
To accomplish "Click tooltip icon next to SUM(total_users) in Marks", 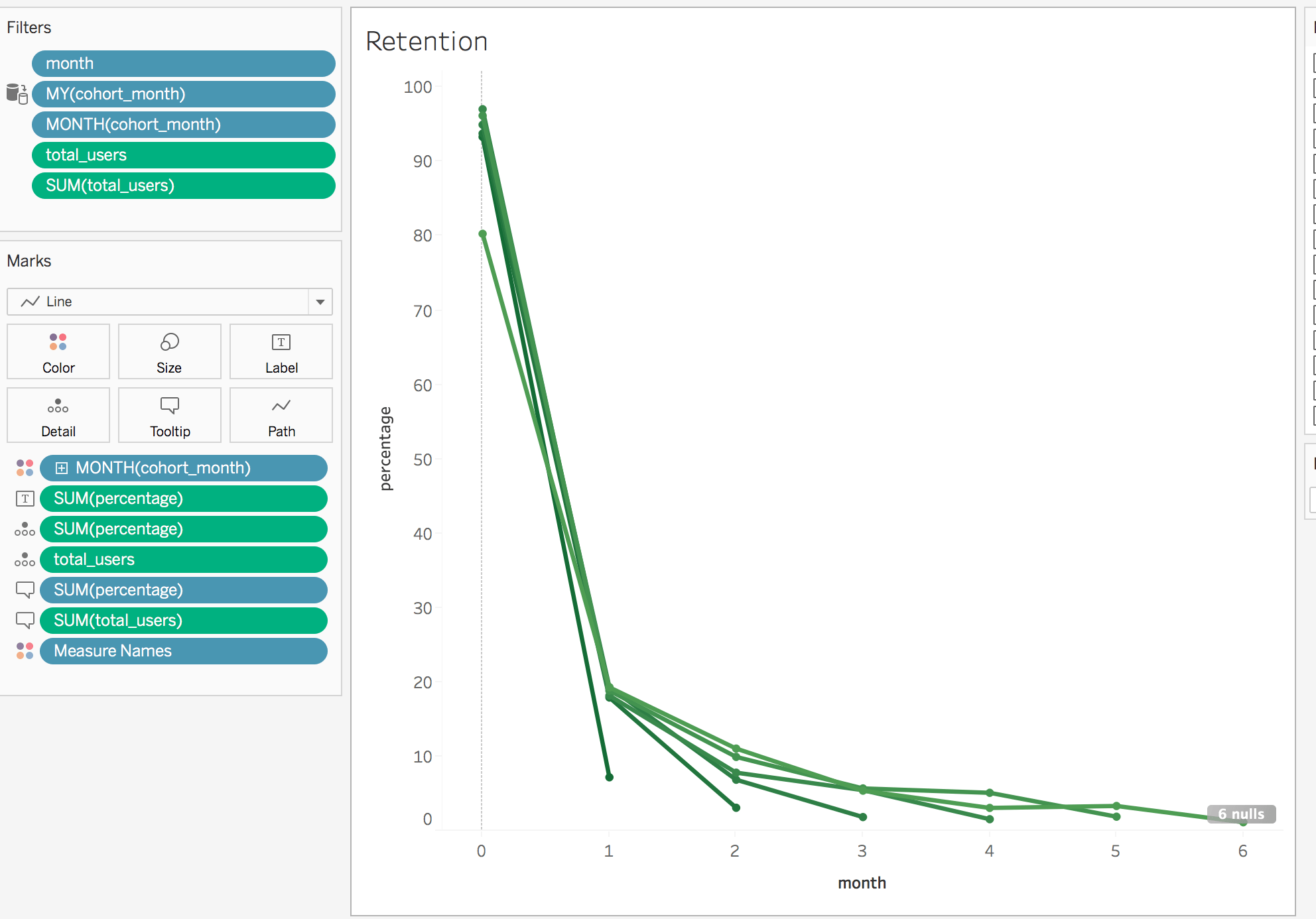I will coord(25,621).
